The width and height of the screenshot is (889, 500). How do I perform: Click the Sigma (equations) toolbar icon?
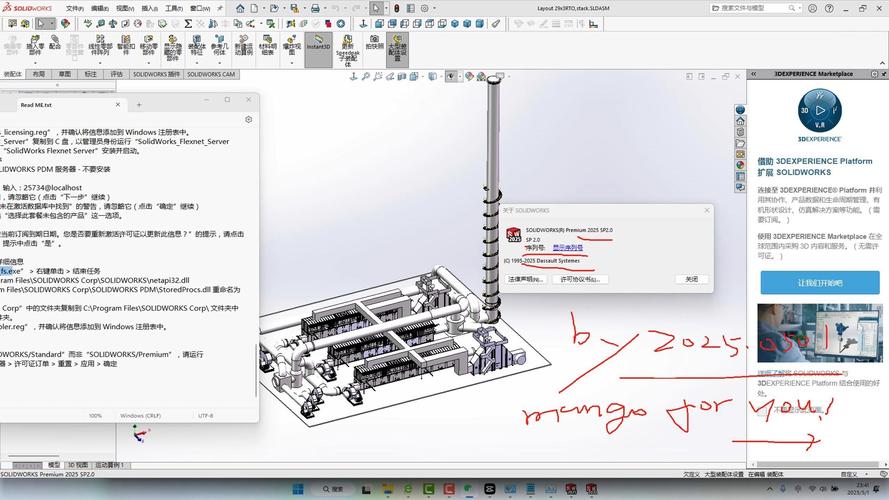pyautogui.click(x=188, y=24)
